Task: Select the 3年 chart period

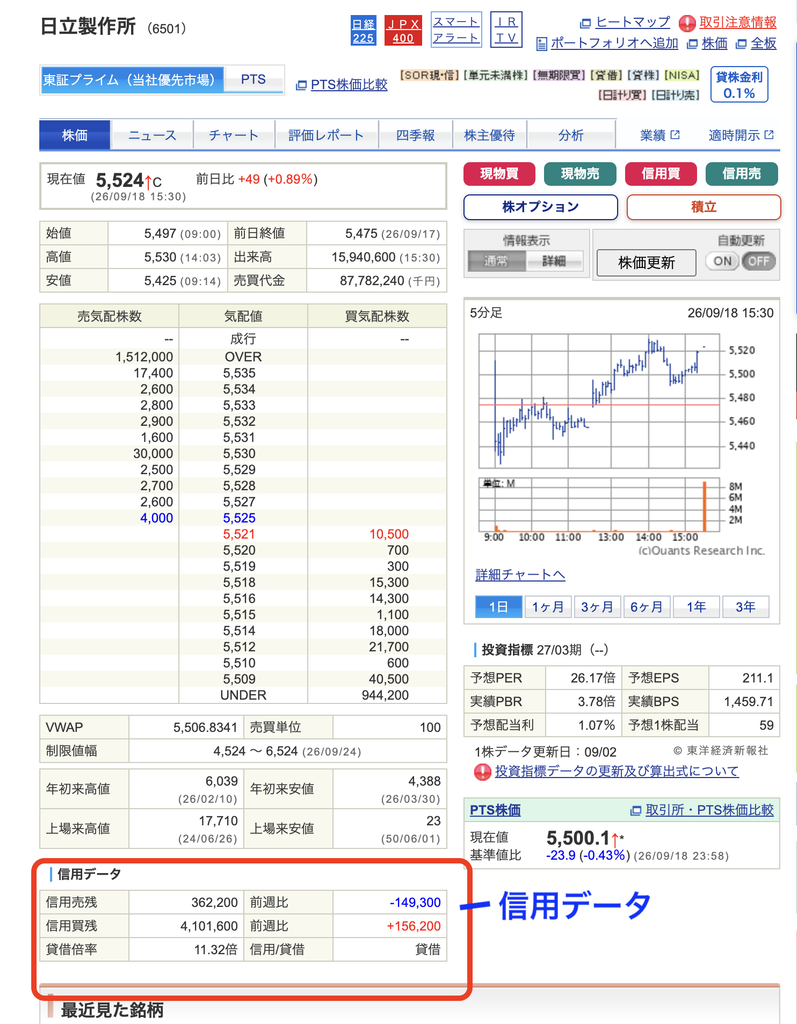Action: 745,607
